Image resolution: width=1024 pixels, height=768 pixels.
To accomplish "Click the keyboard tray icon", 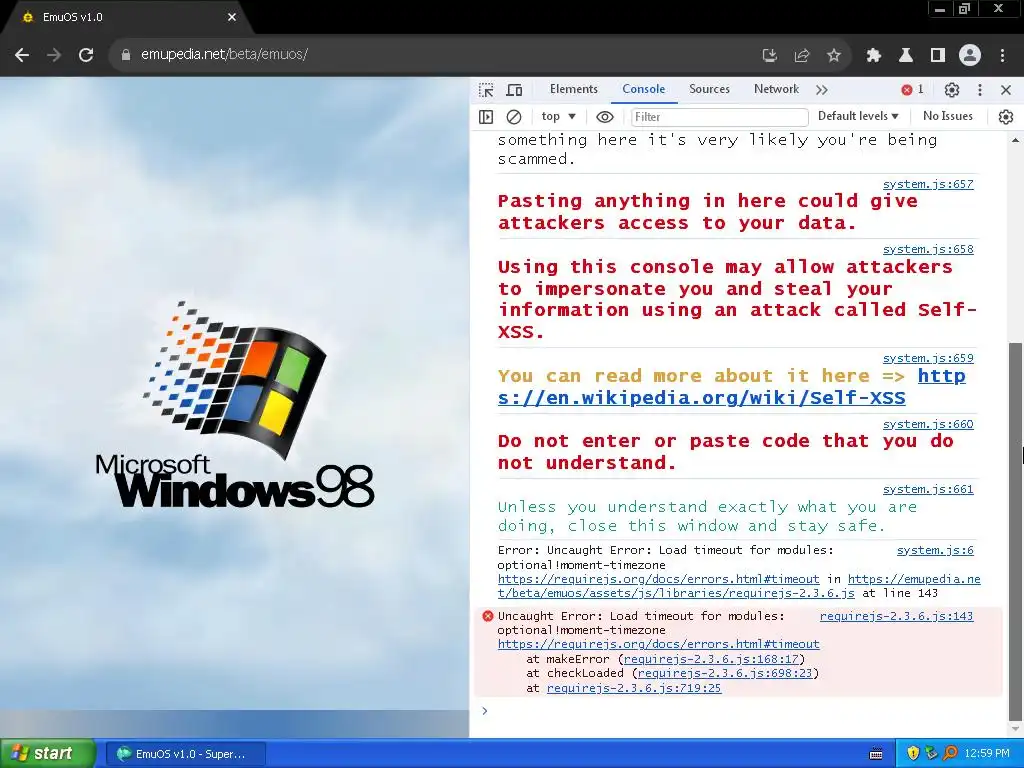I will pyautogui.click(x=876, y=754).
